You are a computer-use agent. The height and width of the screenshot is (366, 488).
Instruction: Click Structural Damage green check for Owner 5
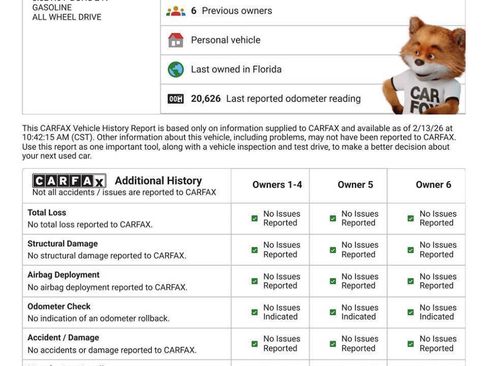(333, 250)
